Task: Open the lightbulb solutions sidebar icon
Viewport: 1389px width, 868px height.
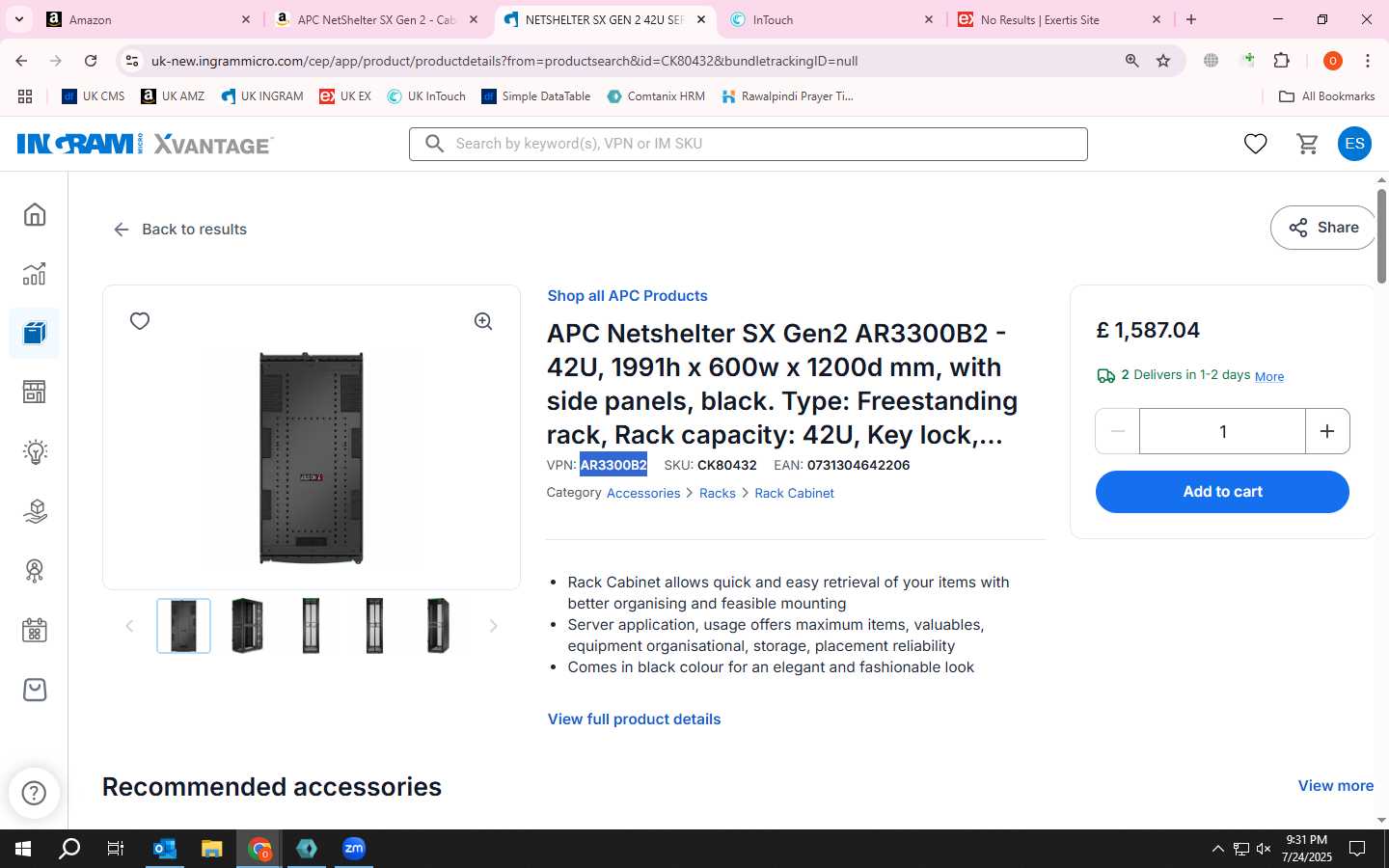Action: click(35, 451)
